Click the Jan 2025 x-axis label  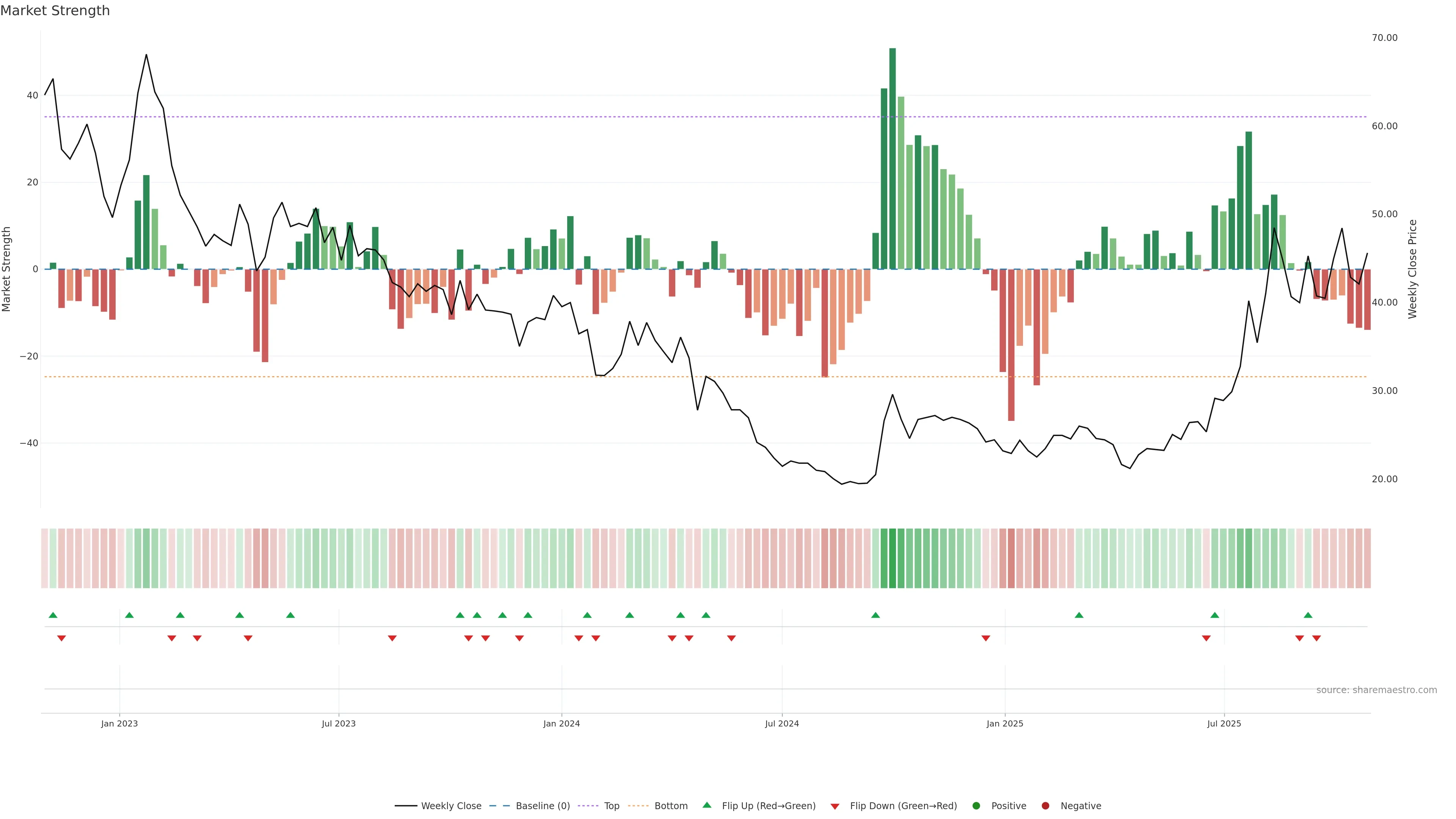tap(1004, 723)
